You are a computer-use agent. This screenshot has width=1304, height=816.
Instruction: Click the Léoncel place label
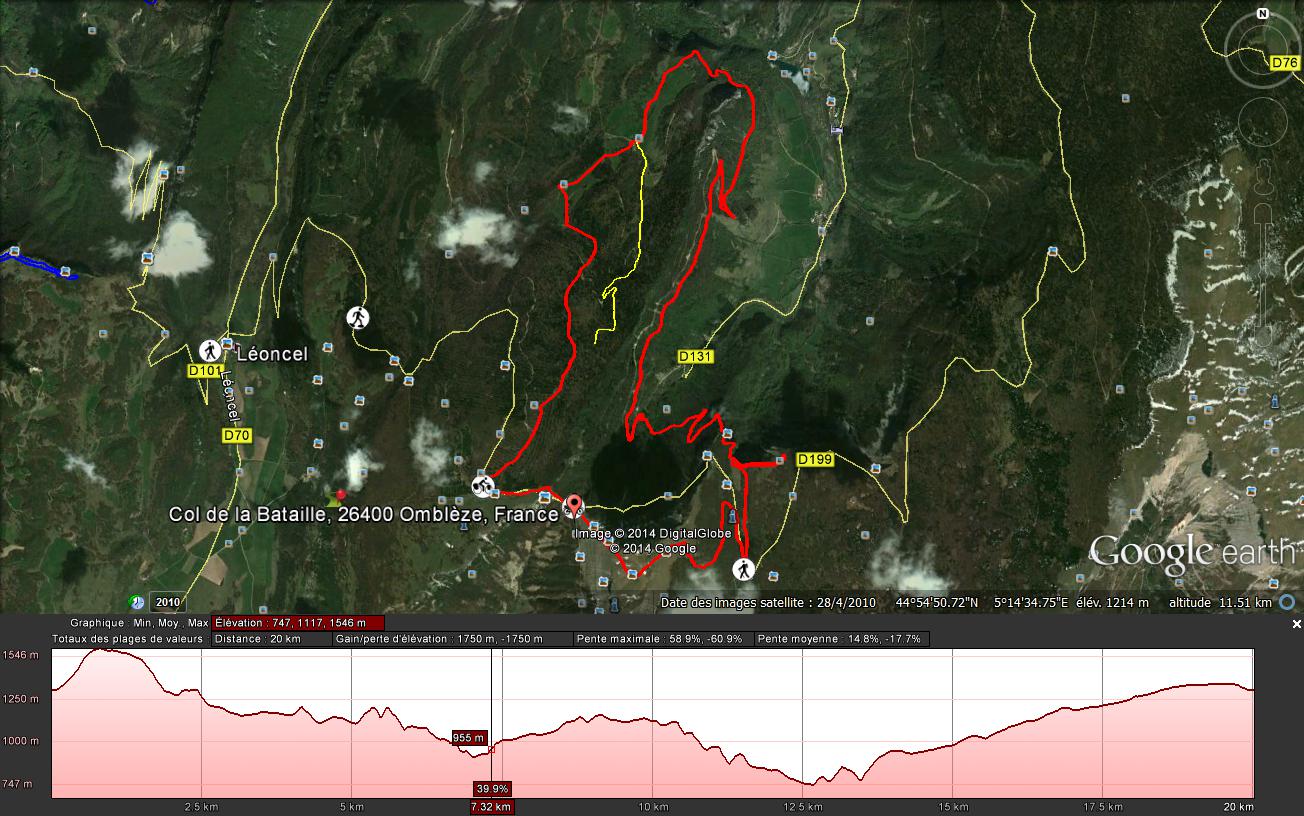271,353
